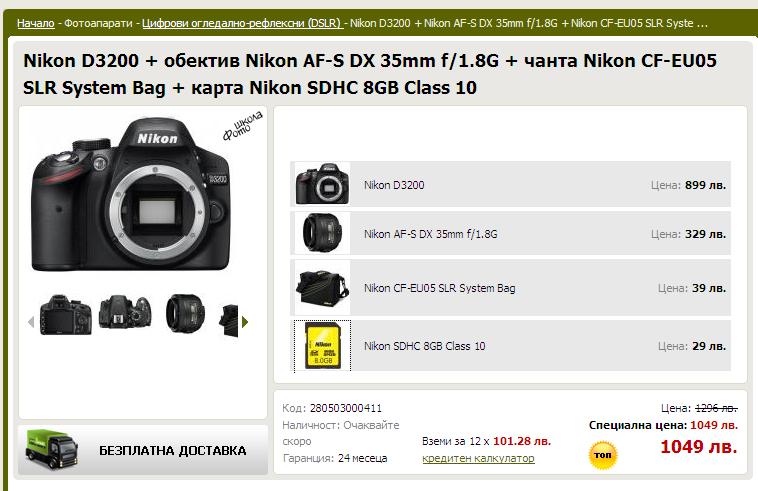Click the gallery left arrow
This screenshot has width=758, height=491.
pos(31,322)
